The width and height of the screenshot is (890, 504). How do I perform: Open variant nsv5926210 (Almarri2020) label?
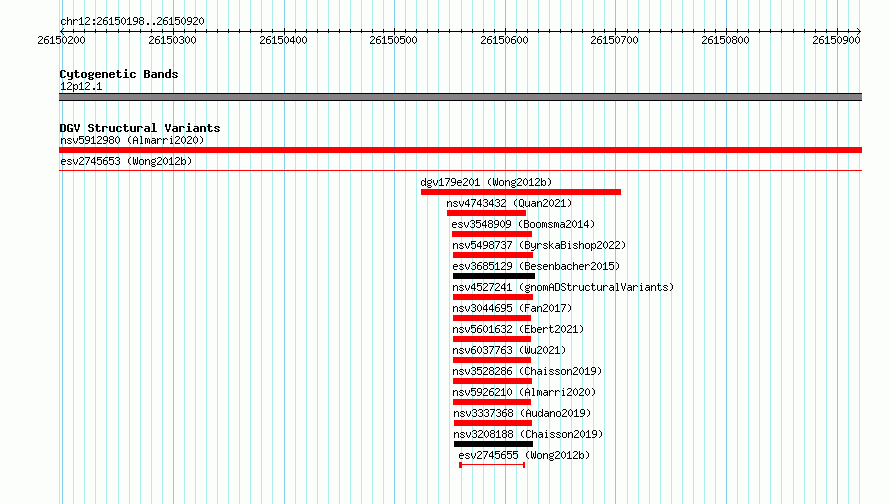click(524, 392)
